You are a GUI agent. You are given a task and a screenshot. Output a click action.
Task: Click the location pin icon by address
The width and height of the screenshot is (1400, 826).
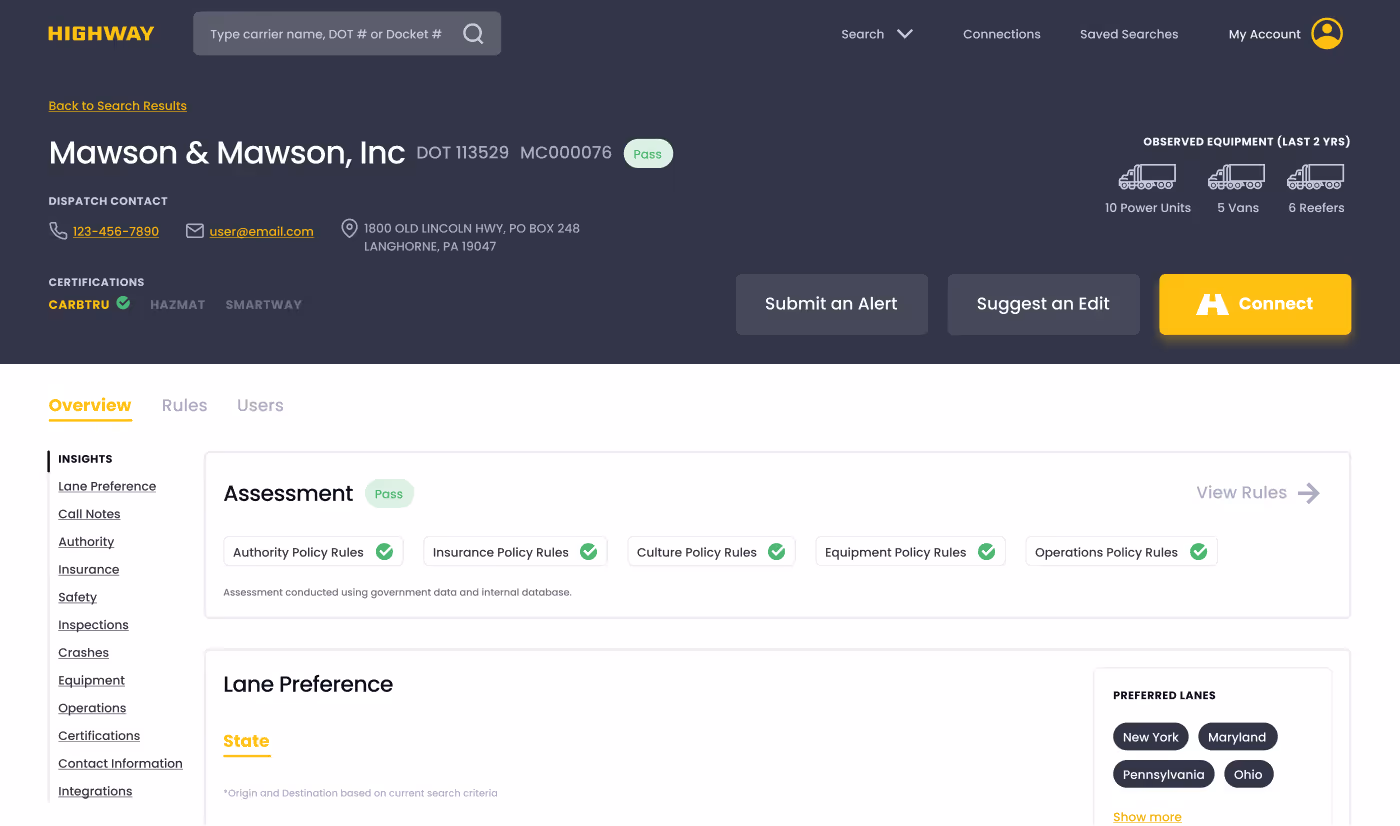pyautogui.click(x=349, y=229)
